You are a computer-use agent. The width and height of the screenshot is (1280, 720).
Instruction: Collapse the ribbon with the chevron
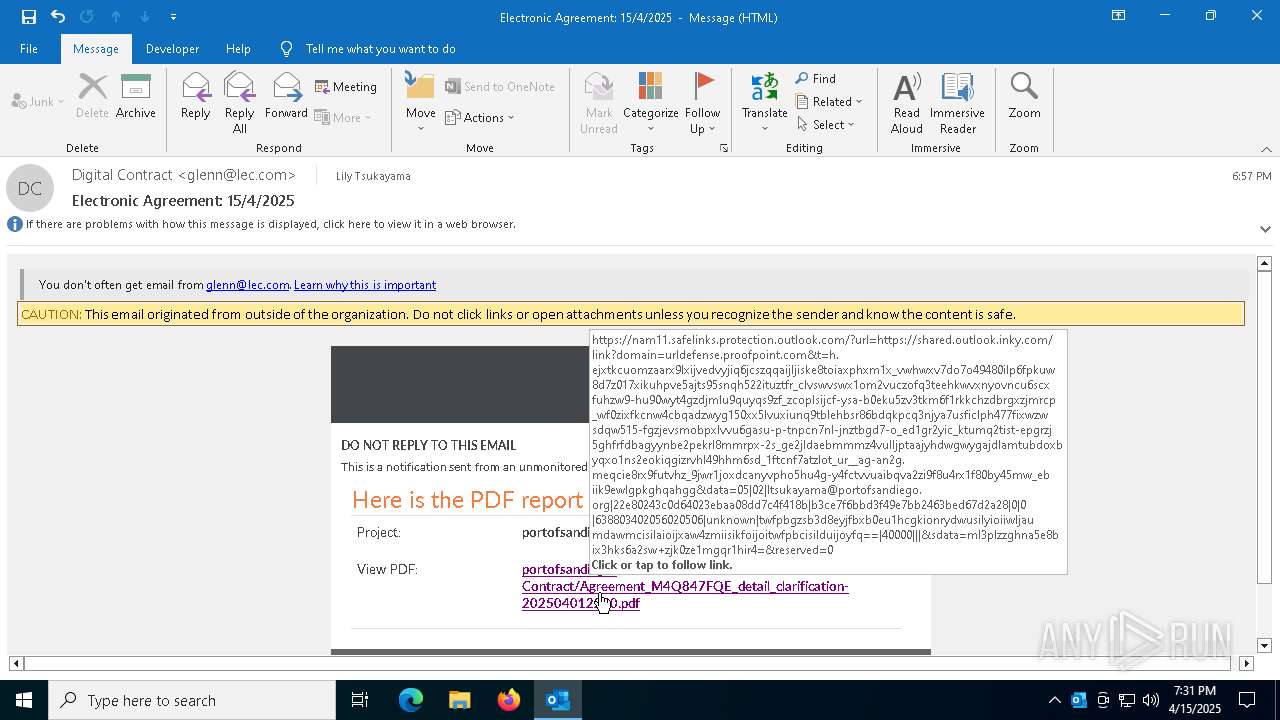pyautogui.click(x=1266, y=149)
